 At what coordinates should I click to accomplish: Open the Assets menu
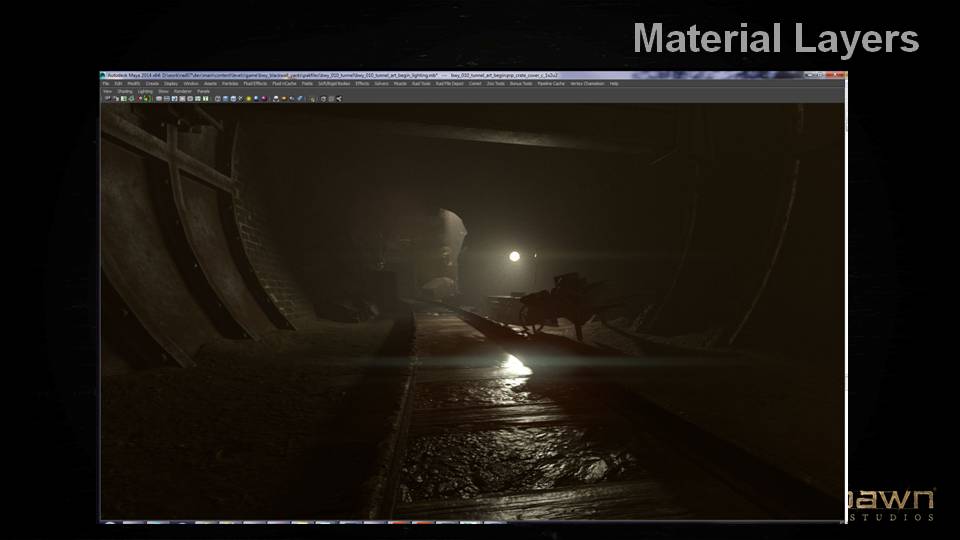pyautogui.click(x=210, y=84)
